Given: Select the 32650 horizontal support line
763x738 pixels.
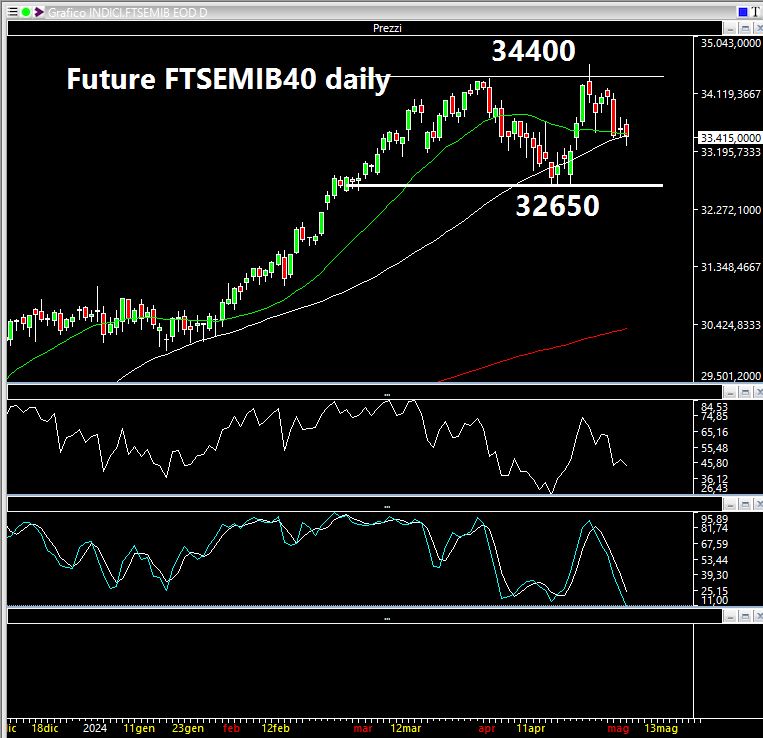Looking at the screenshot, I should [506, 185].
